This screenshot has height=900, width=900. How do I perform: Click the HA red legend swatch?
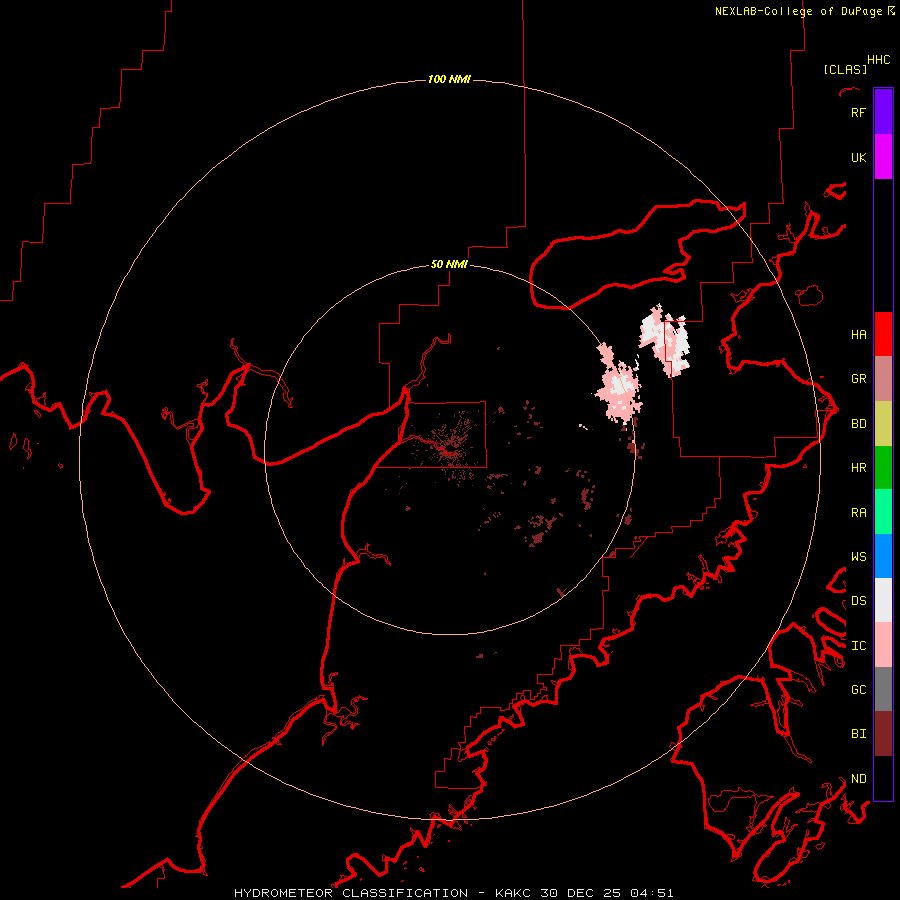click(x=883, y=334)
